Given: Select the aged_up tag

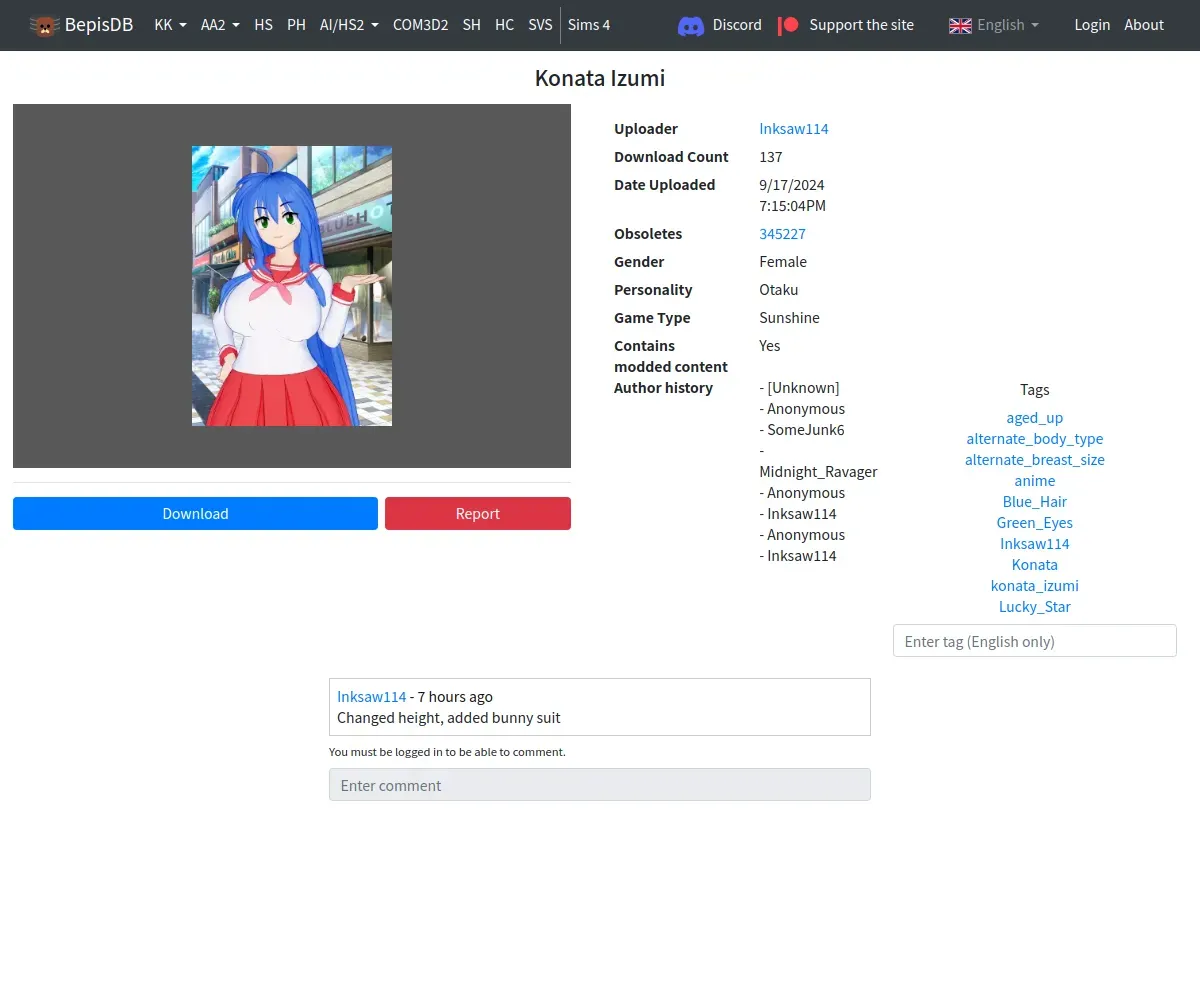Looking at the screenshot, I should pyautogui.click(x=1035, y=418).
